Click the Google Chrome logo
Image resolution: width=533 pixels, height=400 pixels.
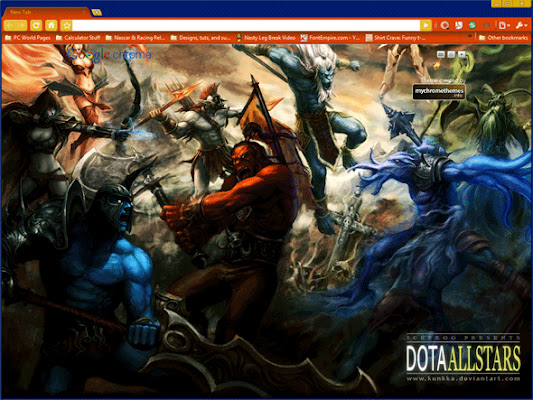(x=109, y=55)
